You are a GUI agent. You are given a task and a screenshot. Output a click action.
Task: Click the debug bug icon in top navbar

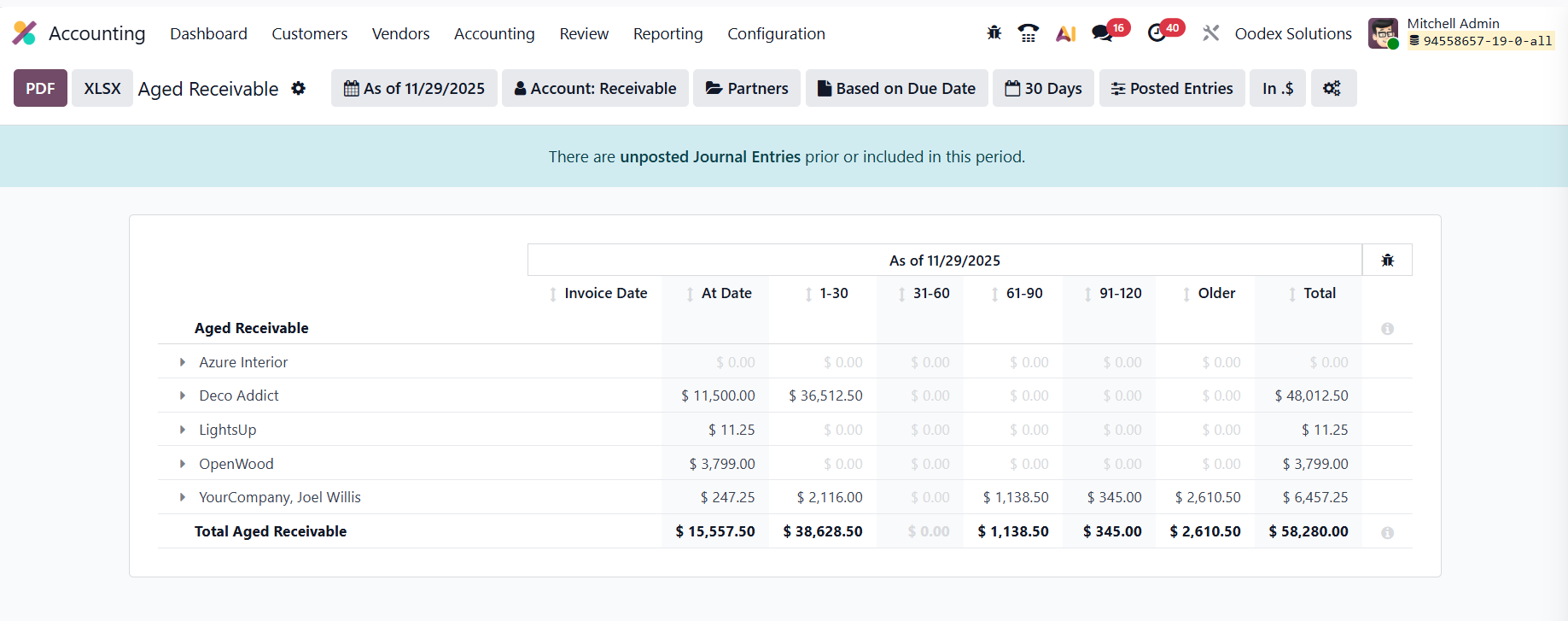994,33
